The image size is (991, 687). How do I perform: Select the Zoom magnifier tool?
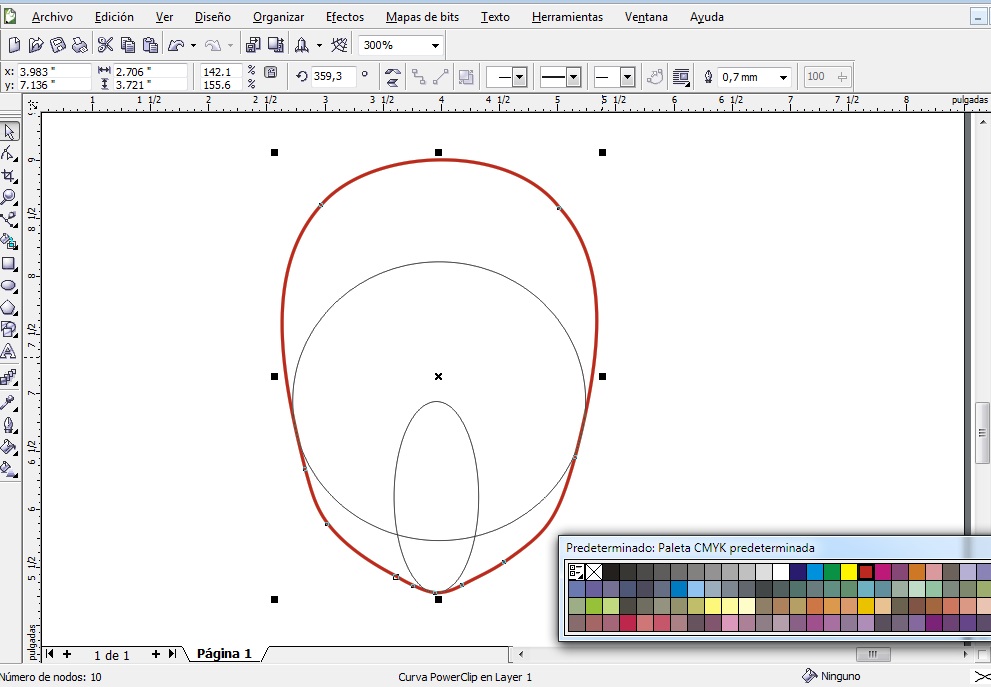[9, 197]
